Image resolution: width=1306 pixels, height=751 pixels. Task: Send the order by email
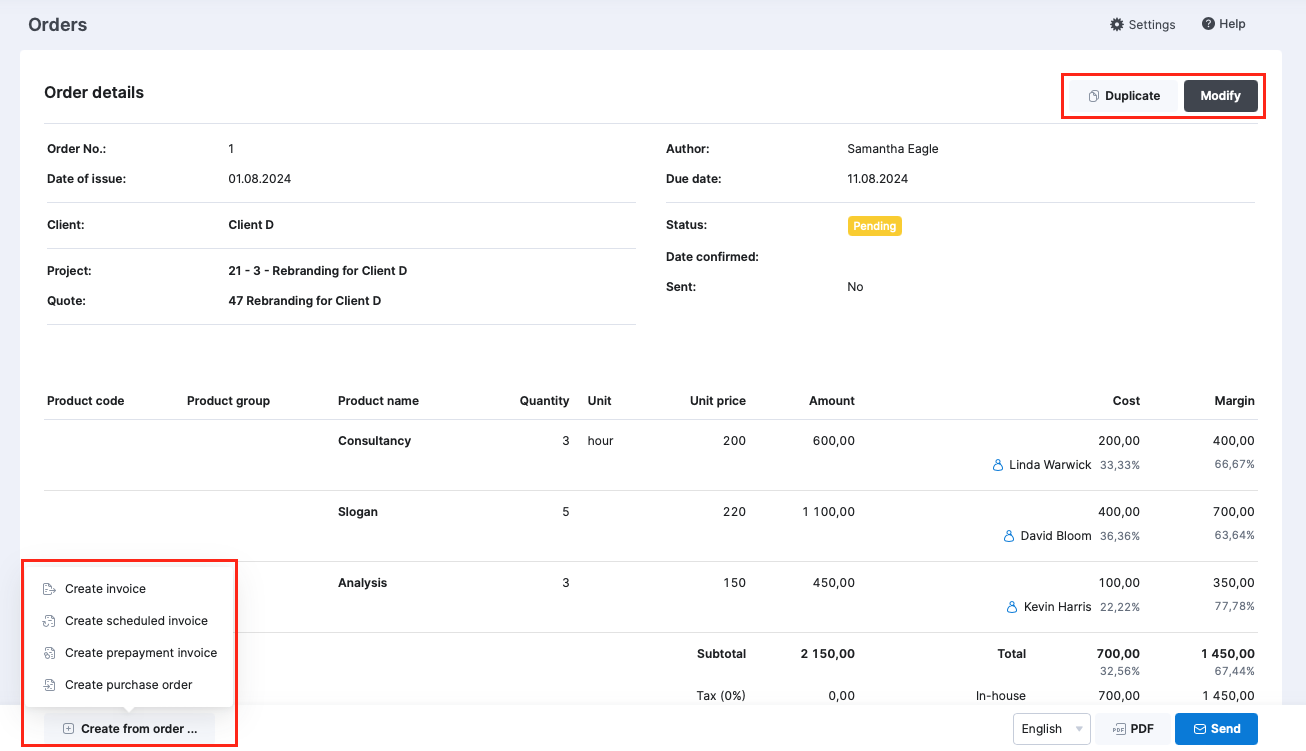point(1216,729)
